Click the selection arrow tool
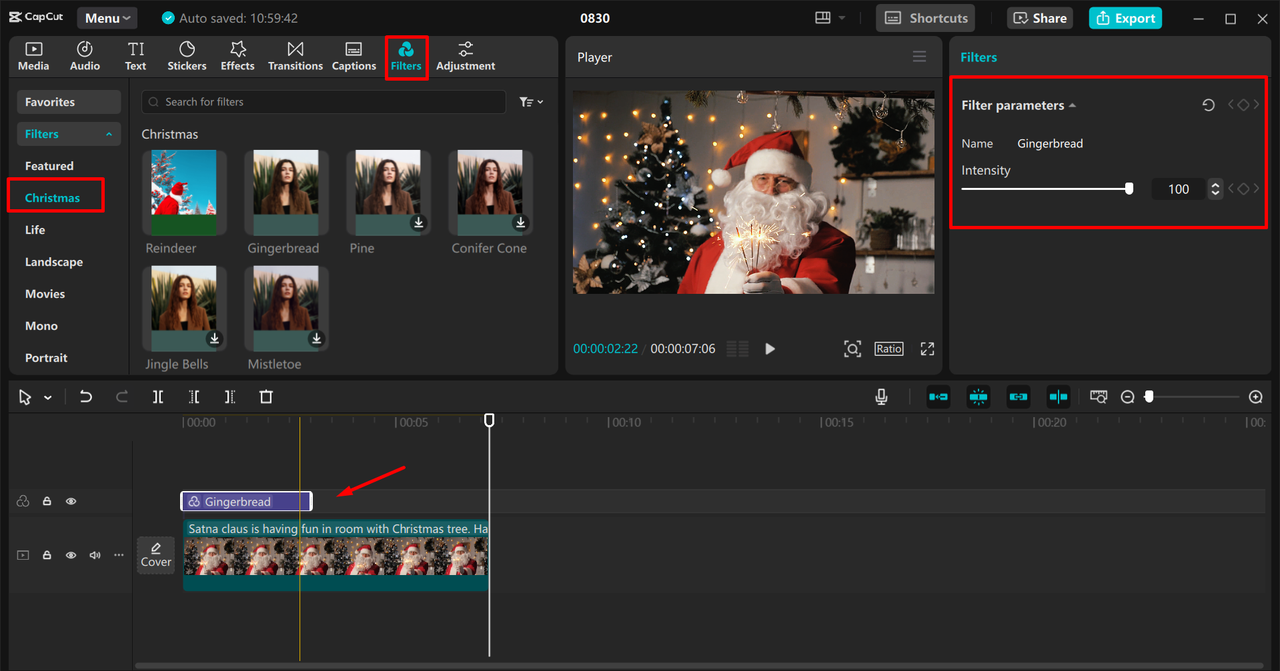1280x671 pixels. [x=25, y=397]
